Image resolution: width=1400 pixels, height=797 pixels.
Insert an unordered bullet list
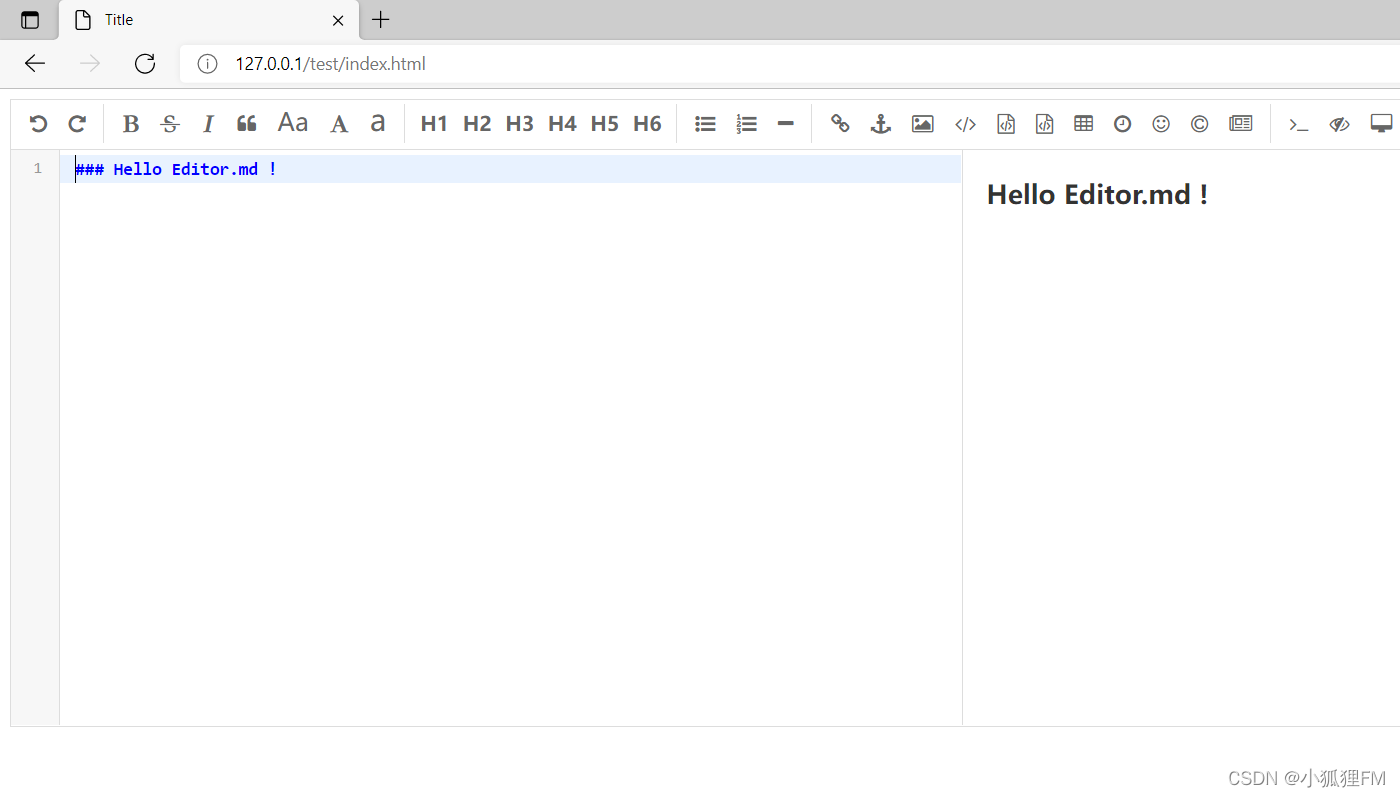(x=706, y=124)
